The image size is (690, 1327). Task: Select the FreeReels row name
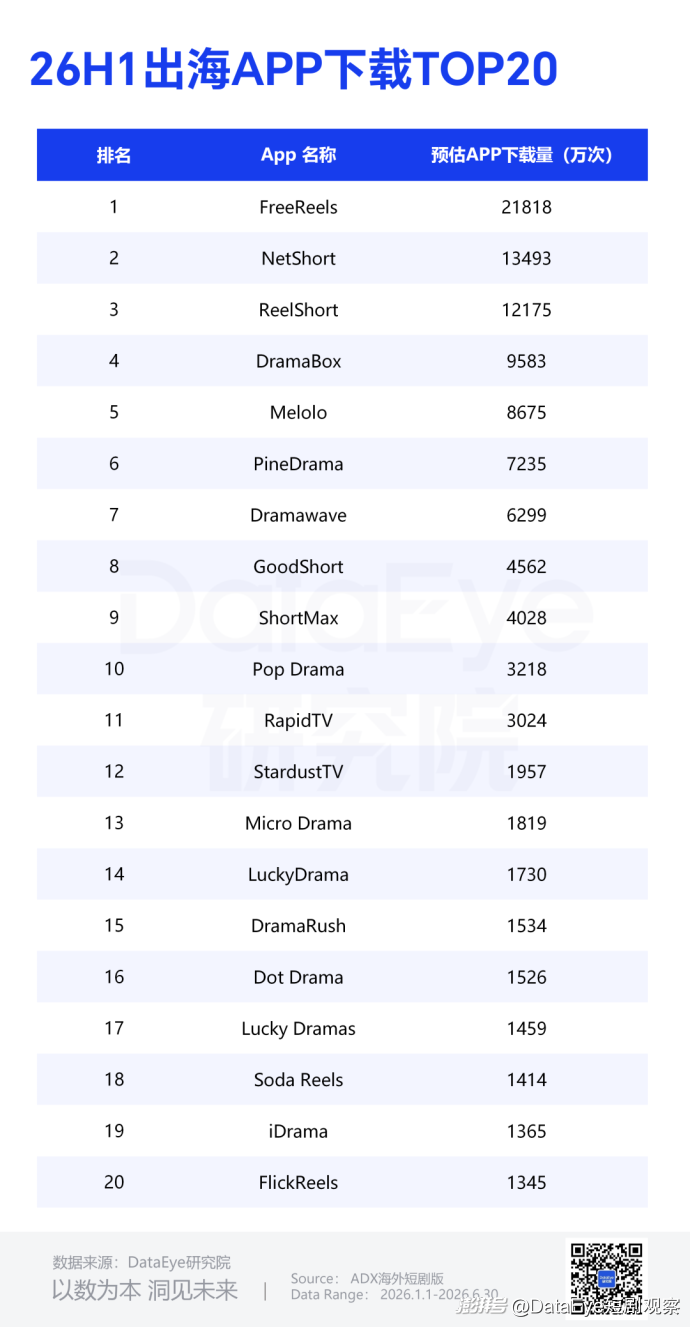click(298, 207)
